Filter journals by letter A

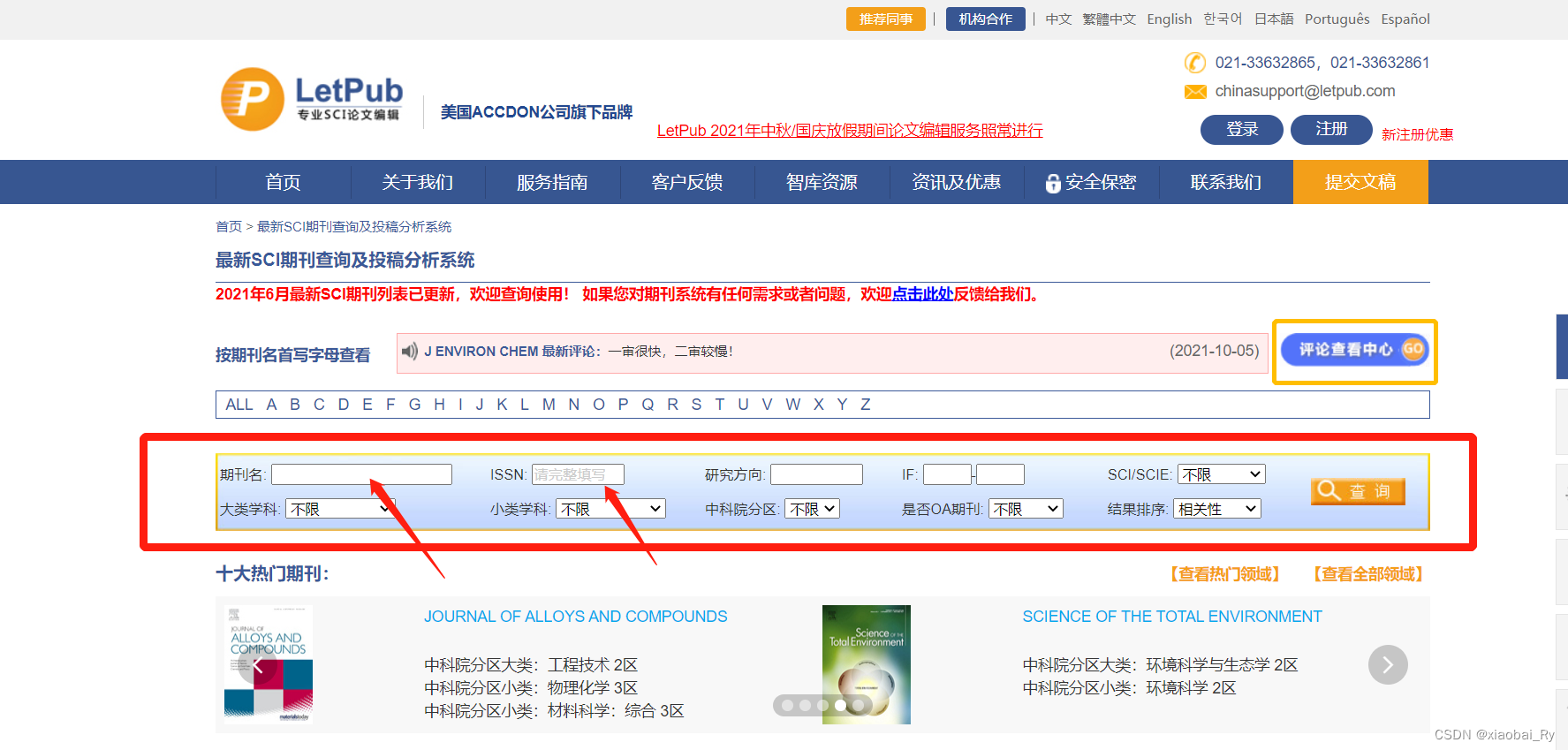click(x=271, y=405)
